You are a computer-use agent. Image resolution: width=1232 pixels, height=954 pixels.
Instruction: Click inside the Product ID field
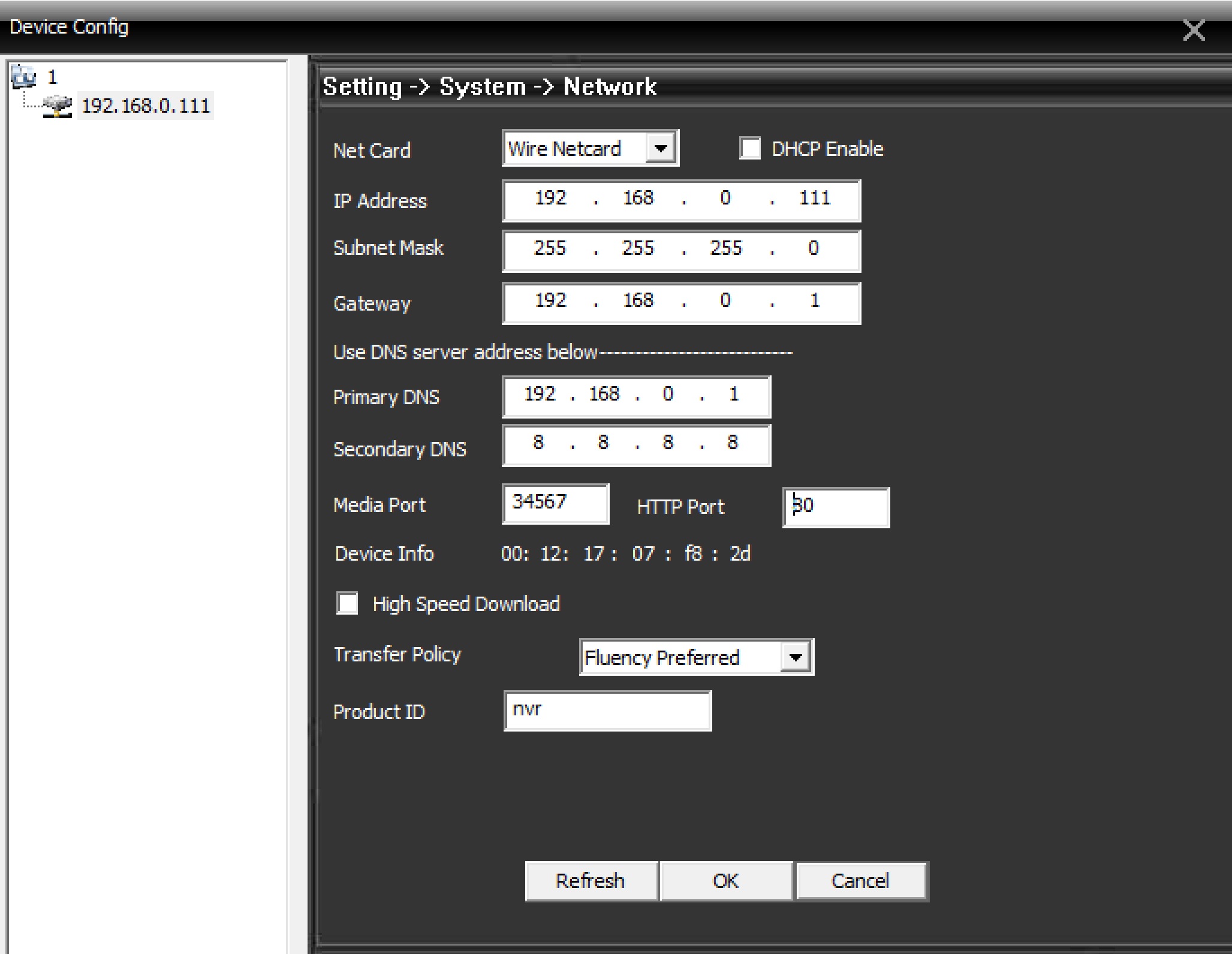(607, 710)
